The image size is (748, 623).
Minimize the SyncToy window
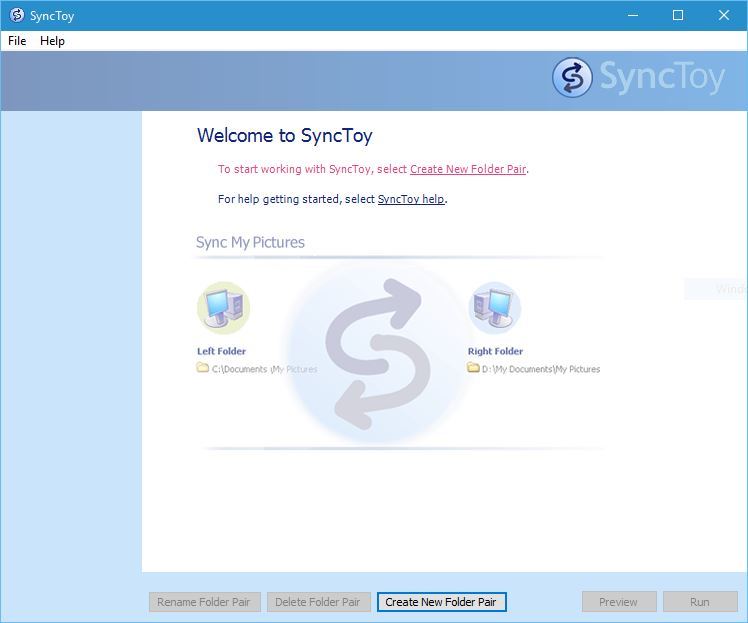(633, 15)
